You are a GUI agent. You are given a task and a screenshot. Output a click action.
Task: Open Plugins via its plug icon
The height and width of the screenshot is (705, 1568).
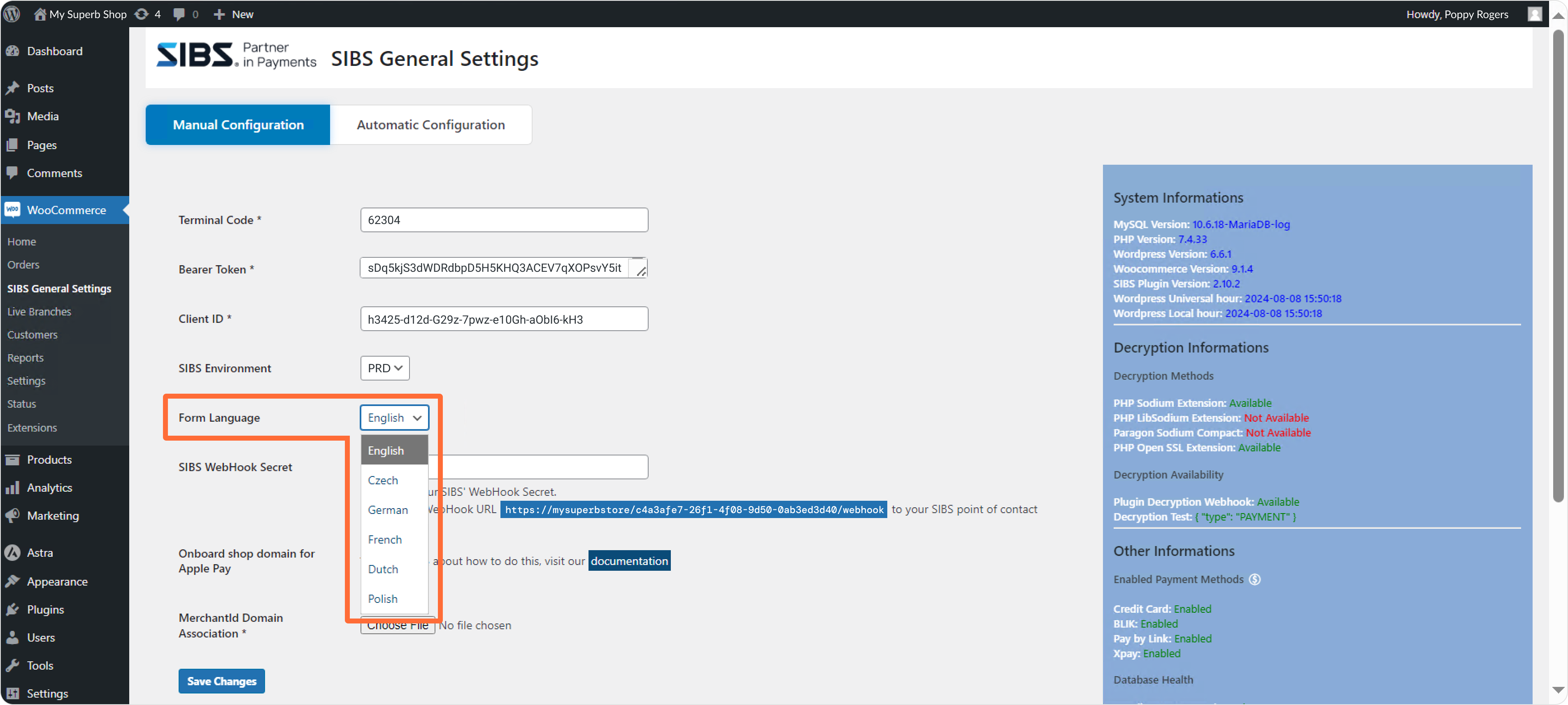(x=13, y=609)
